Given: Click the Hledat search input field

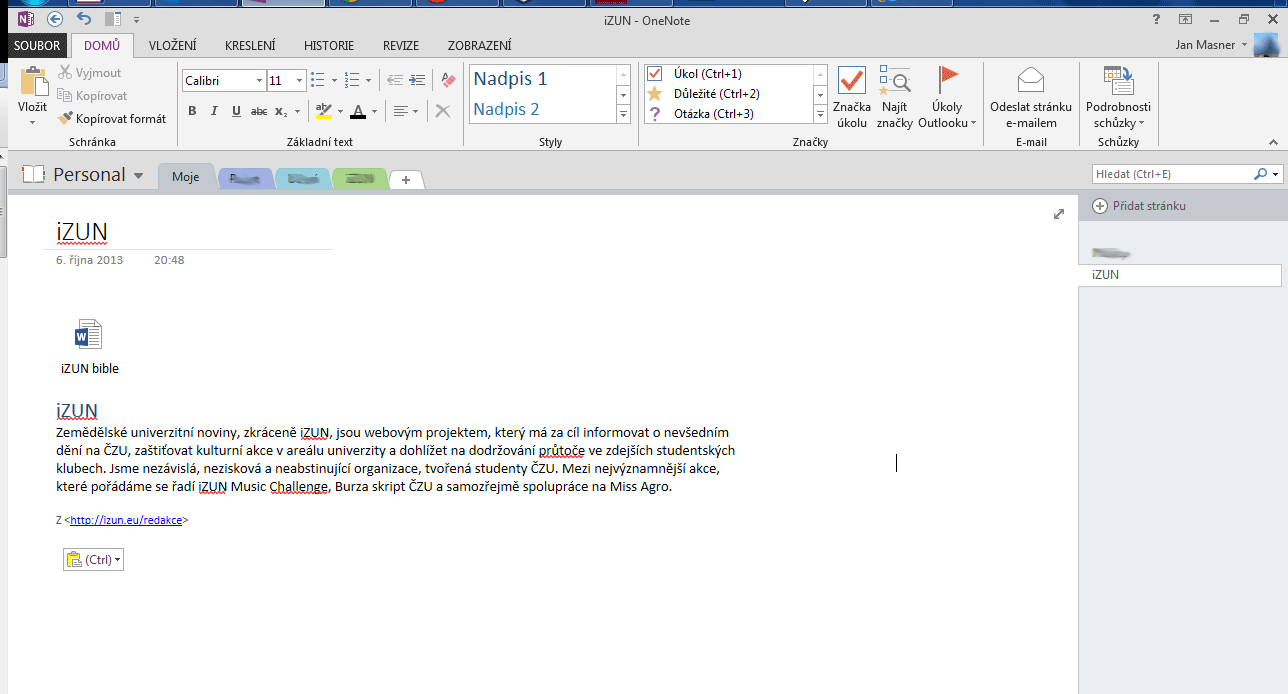Looking at the screenshot, I should (1171, 174).
